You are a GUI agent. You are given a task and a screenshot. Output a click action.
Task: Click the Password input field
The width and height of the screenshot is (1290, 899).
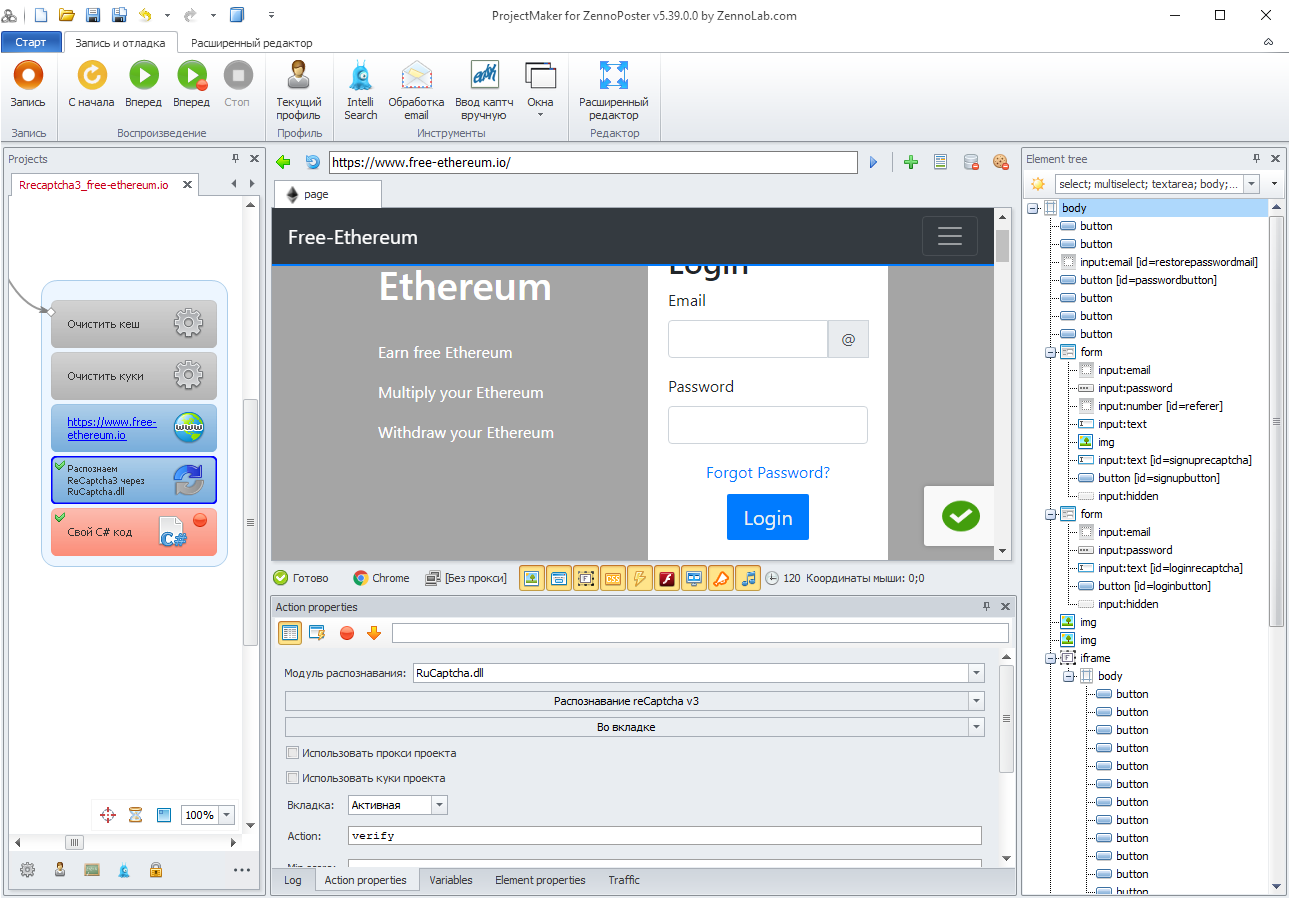coord(768,425)
